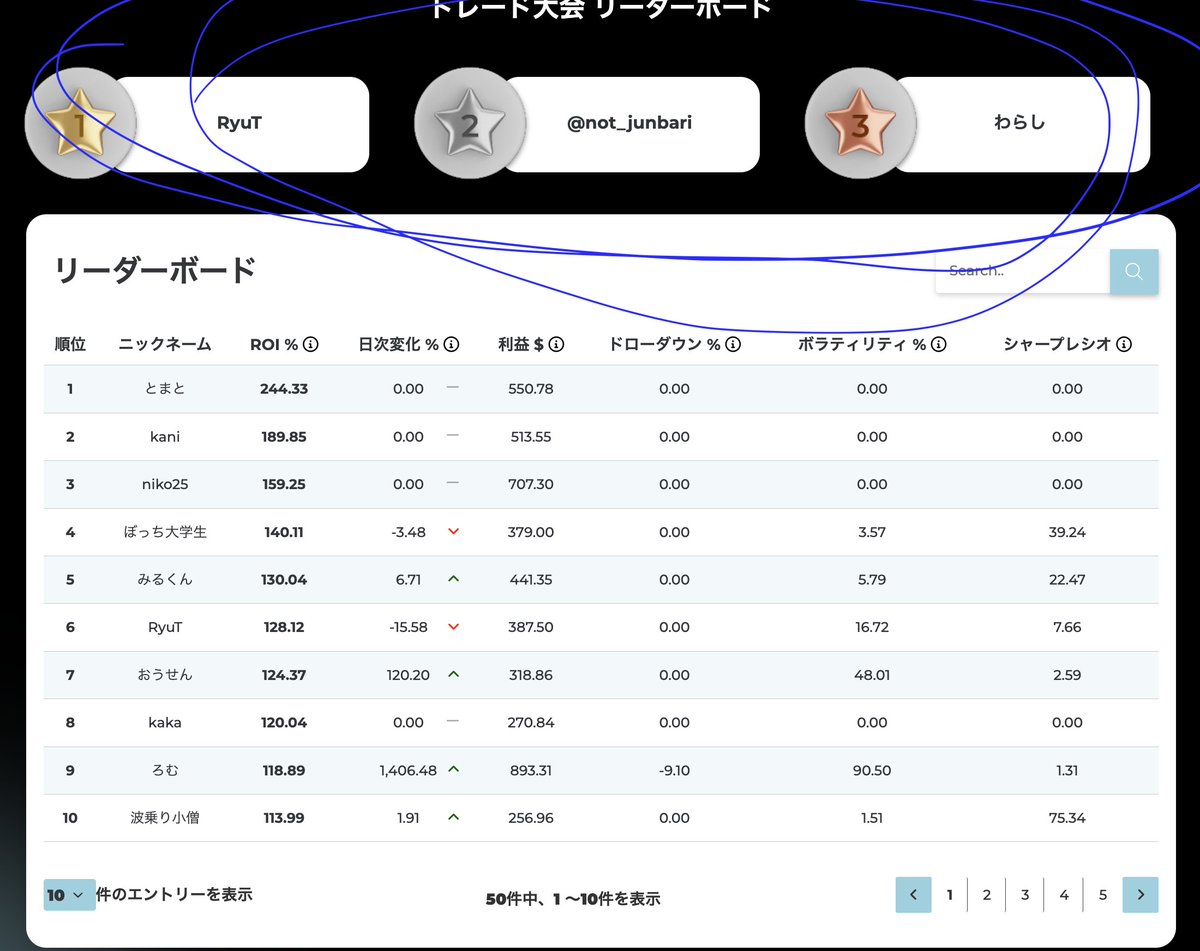This screenshot has height=951, width=1200.
Task: Click the bronze star rank 3 badge
Action: tap(861, 125)
